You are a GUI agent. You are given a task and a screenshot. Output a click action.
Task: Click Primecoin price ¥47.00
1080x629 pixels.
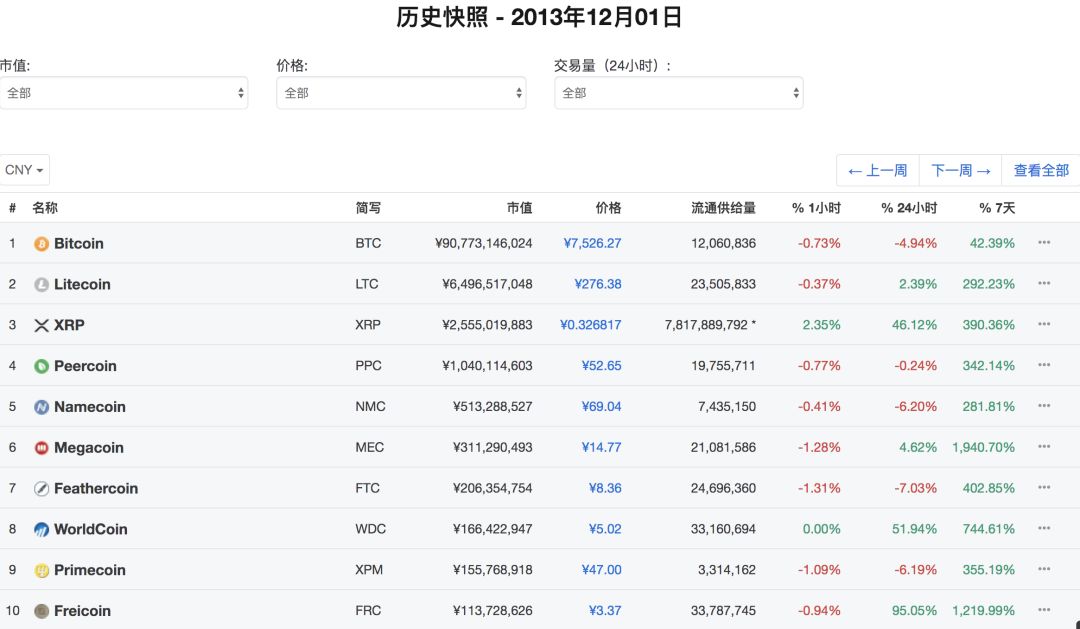[x=601, y=570]
